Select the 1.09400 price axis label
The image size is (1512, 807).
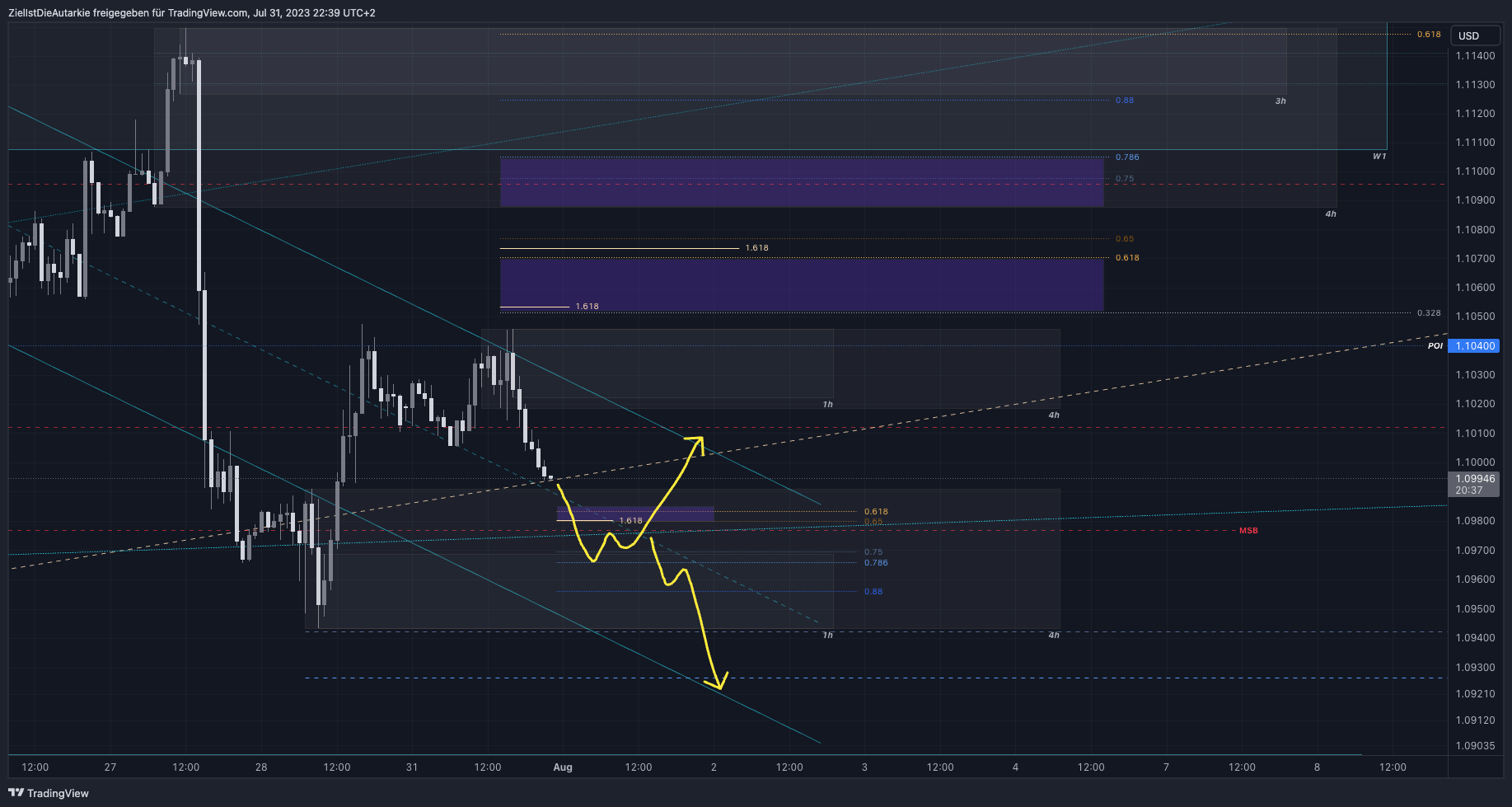(1475, 638)
